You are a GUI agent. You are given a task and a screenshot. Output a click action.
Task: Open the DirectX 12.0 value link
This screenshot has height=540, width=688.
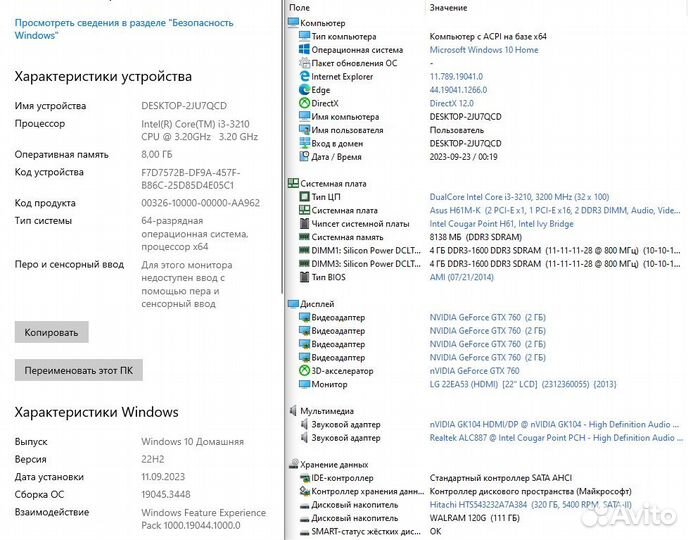[x=452, y=103]
